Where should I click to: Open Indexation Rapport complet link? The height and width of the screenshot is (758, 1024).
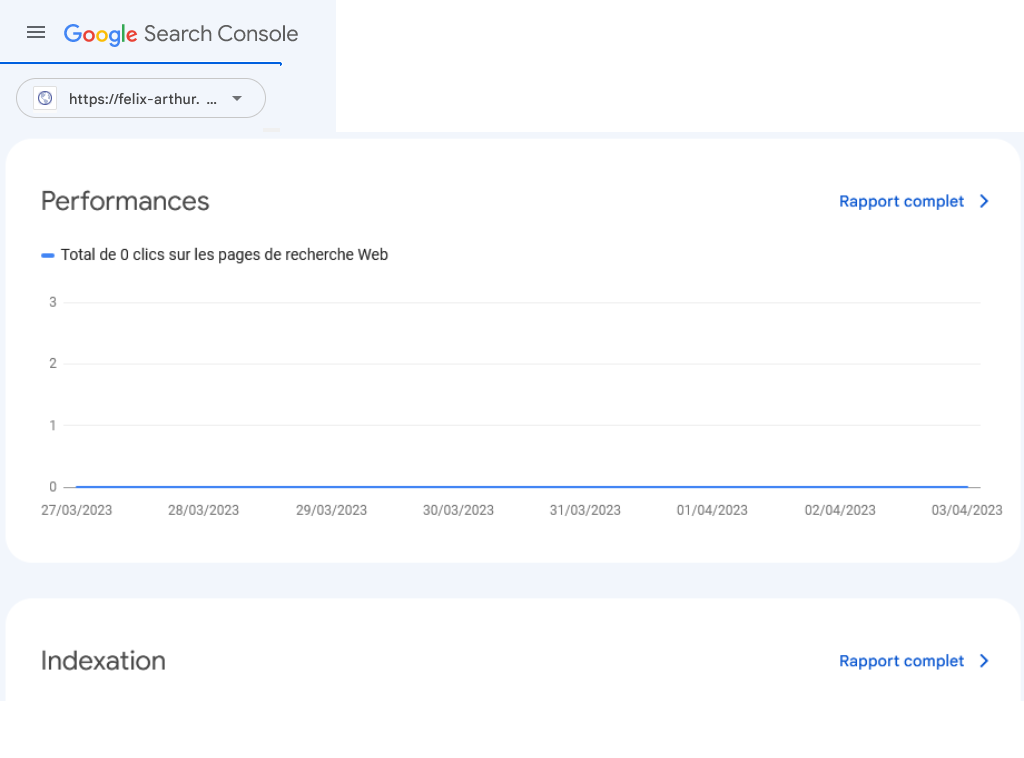tap(901, 661)
